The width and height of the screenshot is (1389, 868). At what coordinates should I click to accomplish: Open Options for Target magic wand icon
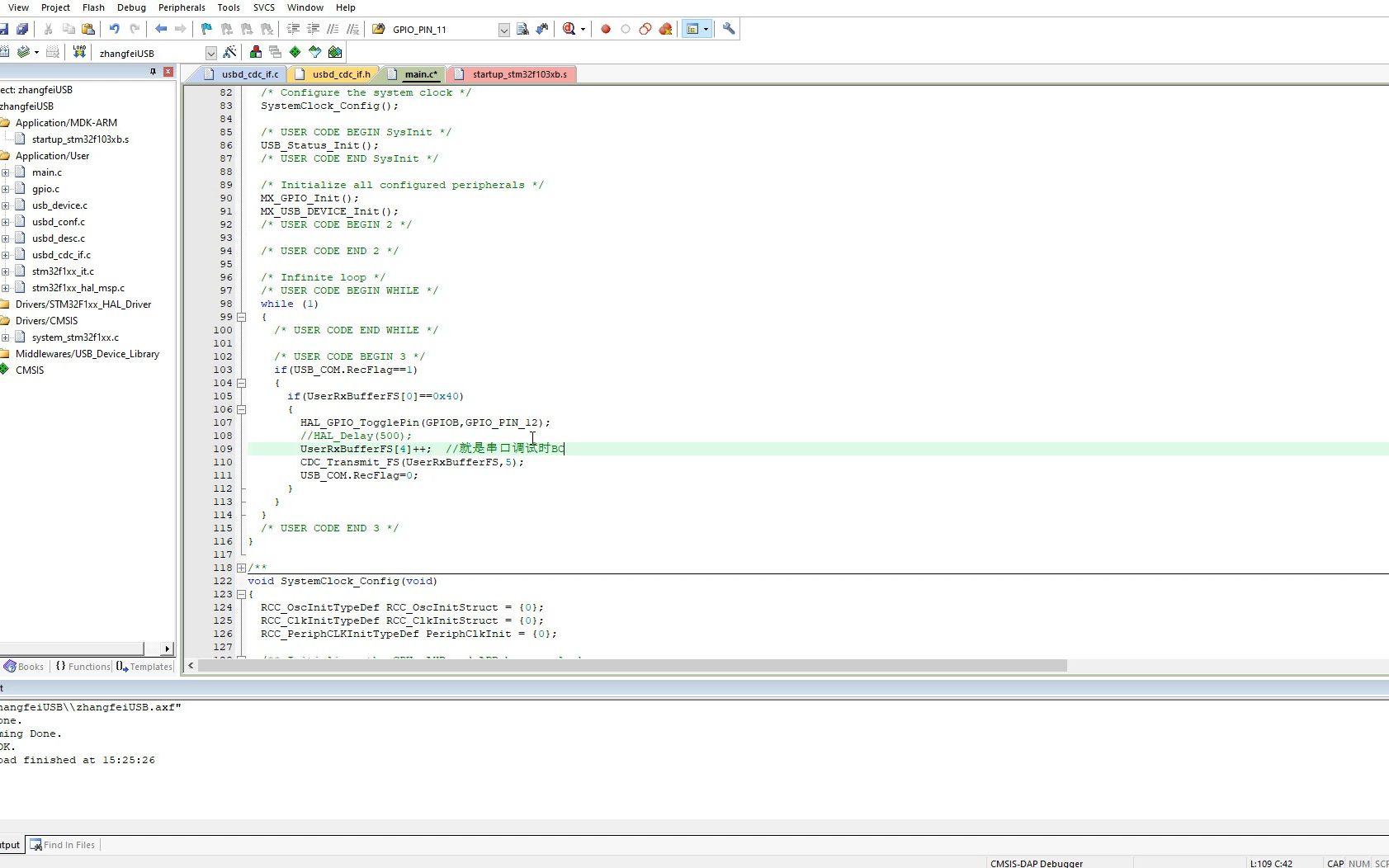(x=230, y=52)
